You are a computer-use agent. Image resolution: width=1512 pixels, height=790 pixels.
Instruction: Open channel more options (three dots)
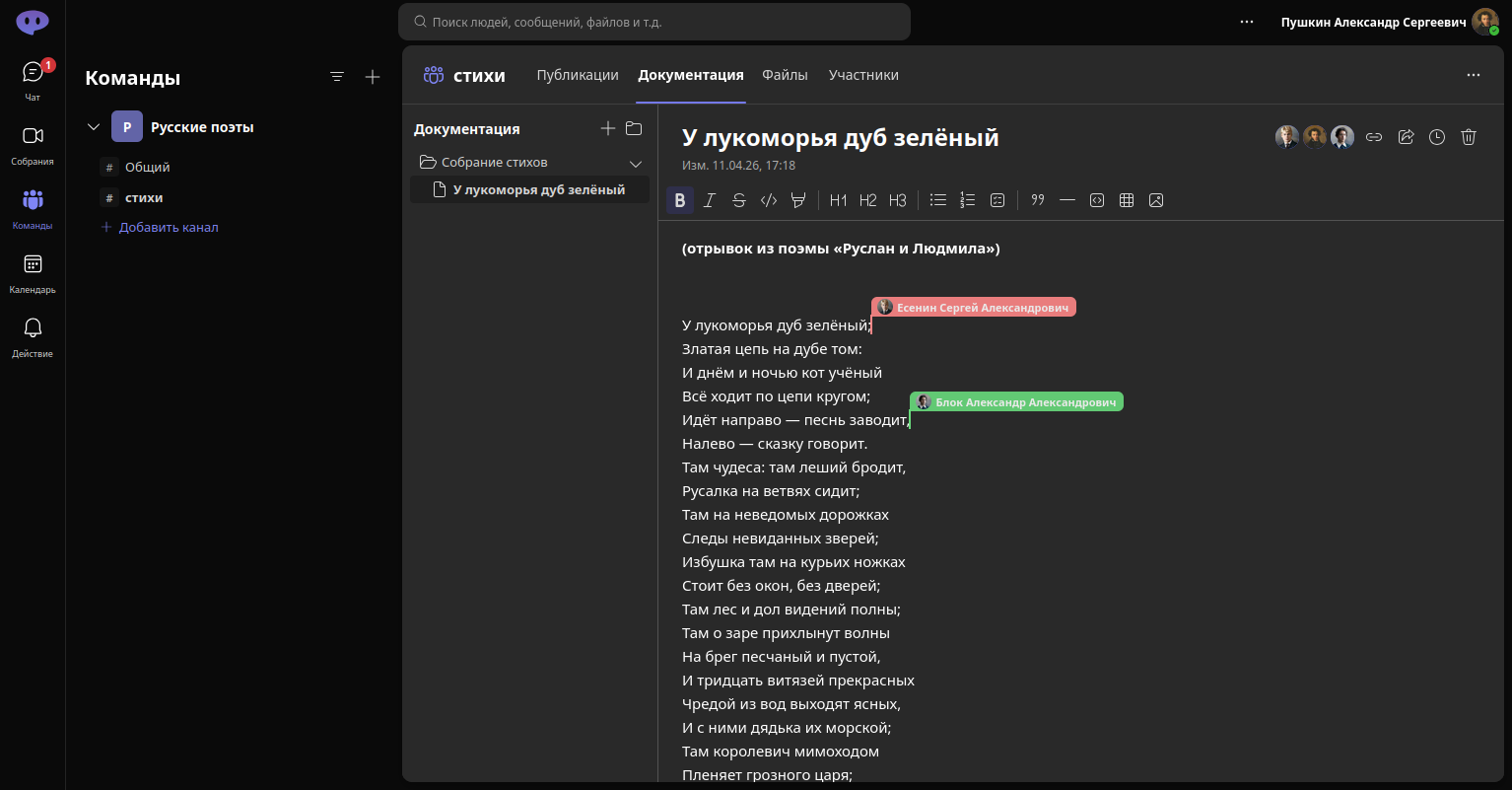pyautogui.click(x=1474, y=75)
